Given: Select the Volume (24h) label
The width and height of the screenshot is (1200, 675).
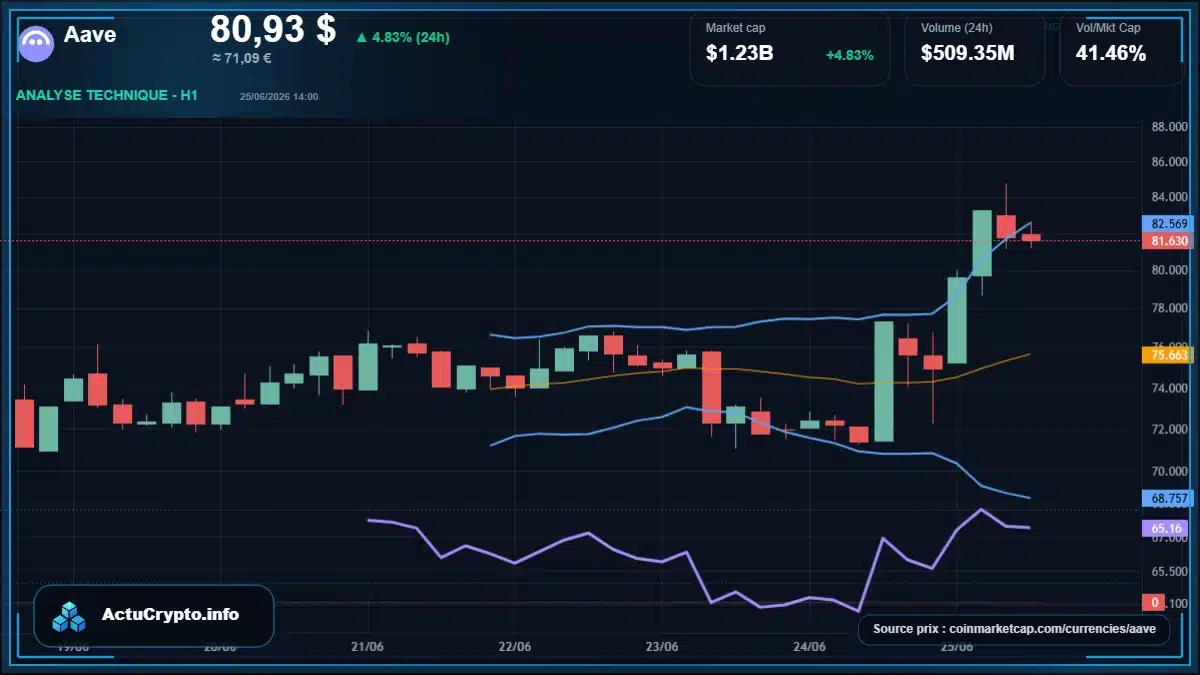Looking at the screenshot, I should pyautogui.click(x=959, y=28).
